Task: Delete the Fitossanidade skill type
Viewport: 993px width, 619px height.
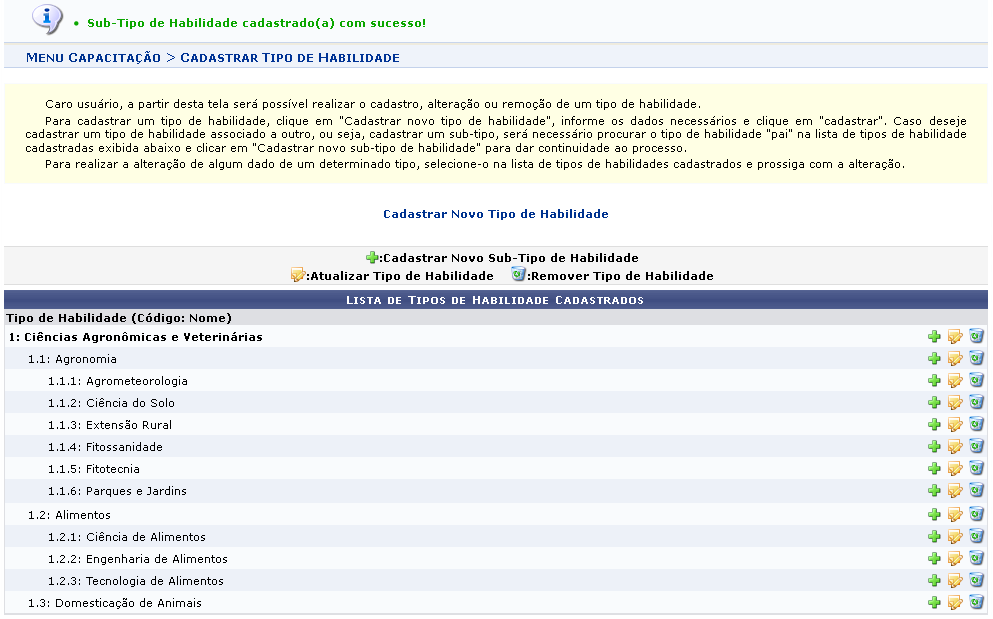Action: click(976, 447)
